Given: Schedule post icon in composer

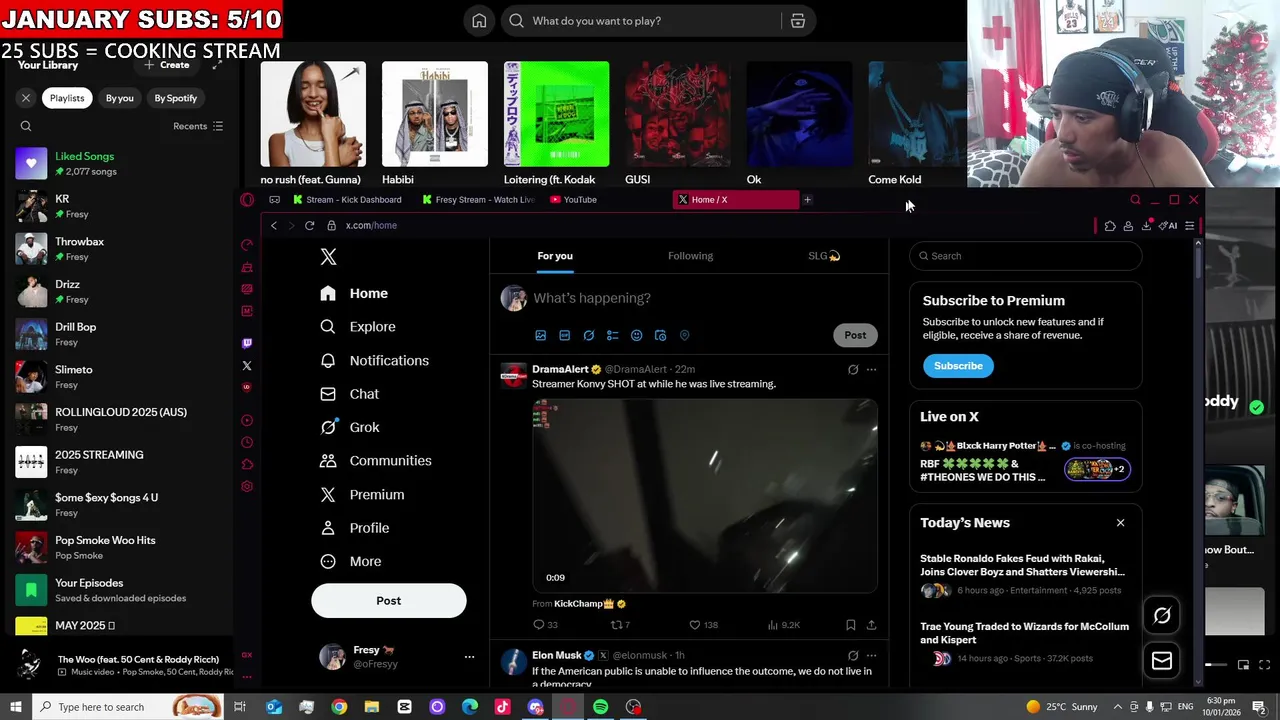Looking at the screenshot, I should coord(661,335).
